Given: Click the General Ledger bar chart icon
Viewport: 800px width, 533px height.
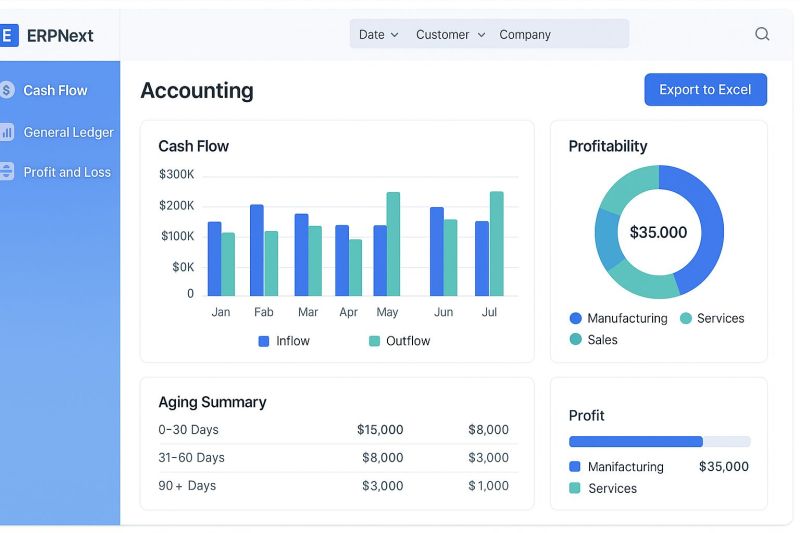Looking at the screenshot, I should click(x=8, y=132).
